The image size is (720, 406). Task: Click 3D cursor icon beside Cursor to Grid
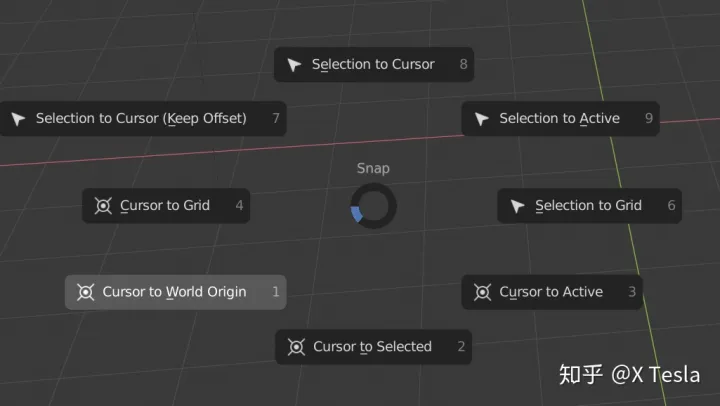tap(103, 205)
